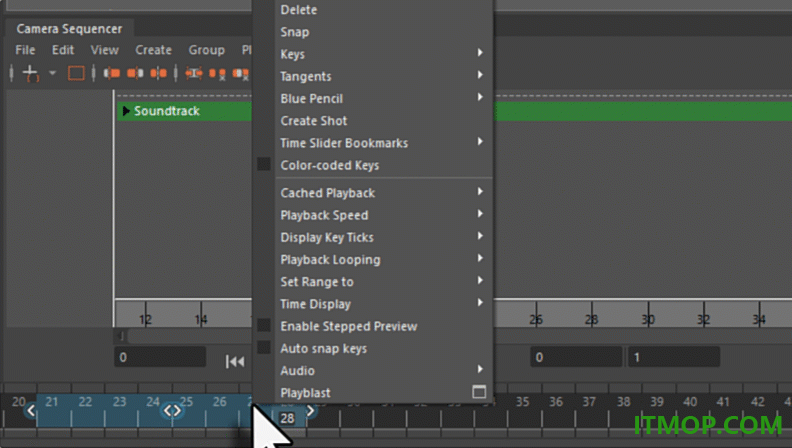Open the Edit menu in Camera Sequencer
792x448 pixels.
[63, 50]
